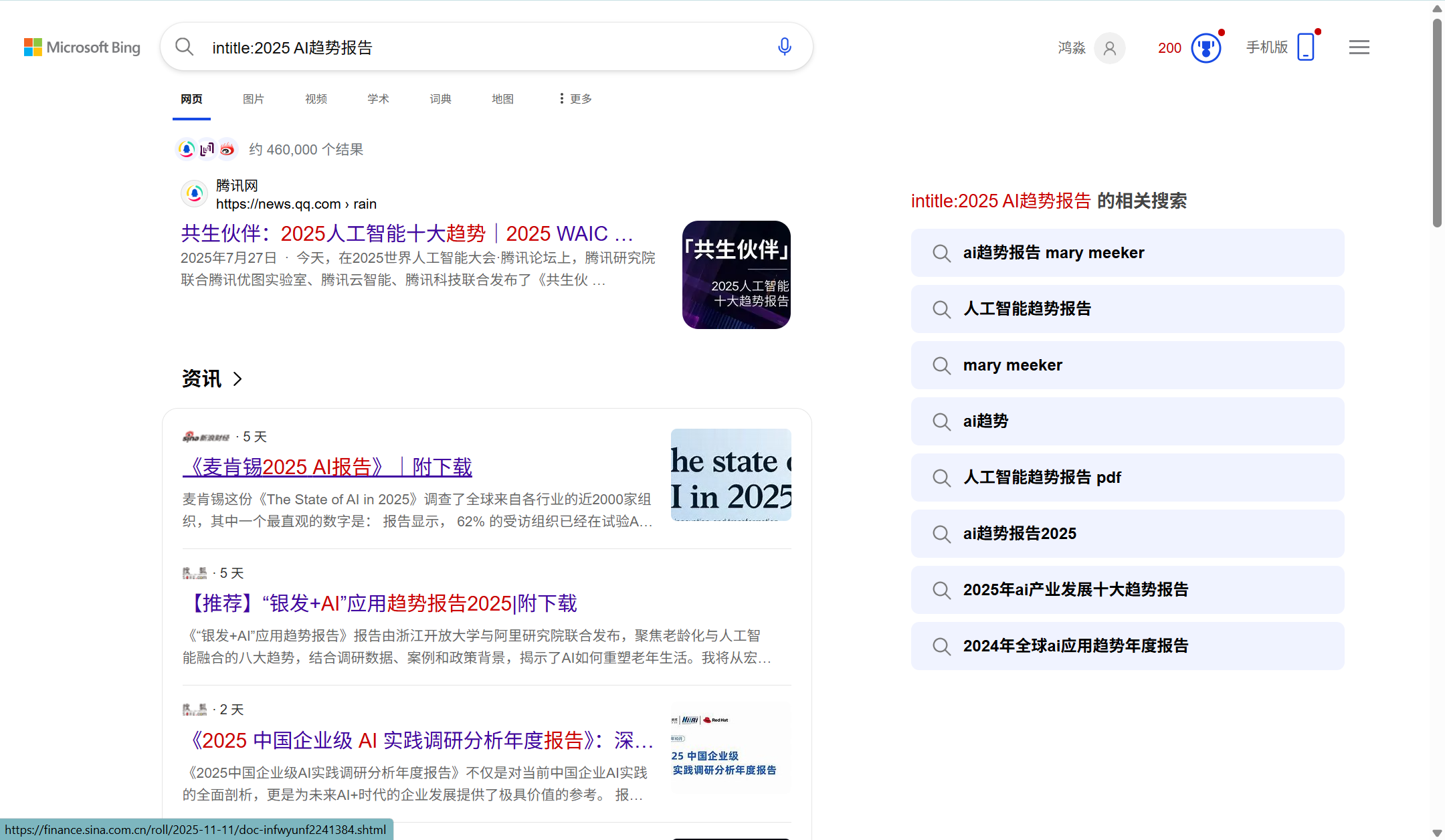Image resolution: width=1445 pixels, height=840 pixels.
Task: Open the 地图 tab
Action: coord(502,99)
